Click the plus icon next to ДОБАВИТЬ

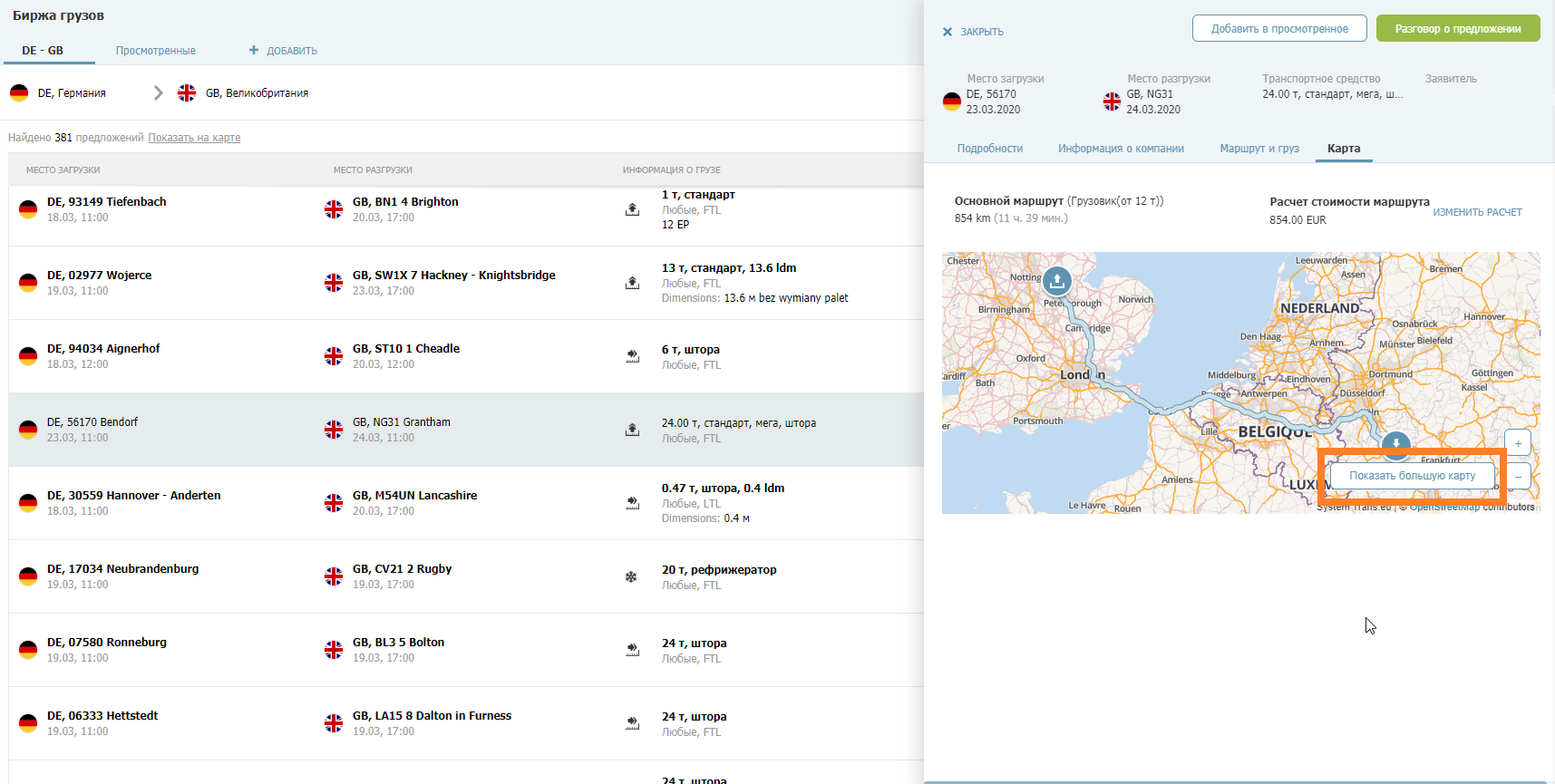(x=254, y=51)
